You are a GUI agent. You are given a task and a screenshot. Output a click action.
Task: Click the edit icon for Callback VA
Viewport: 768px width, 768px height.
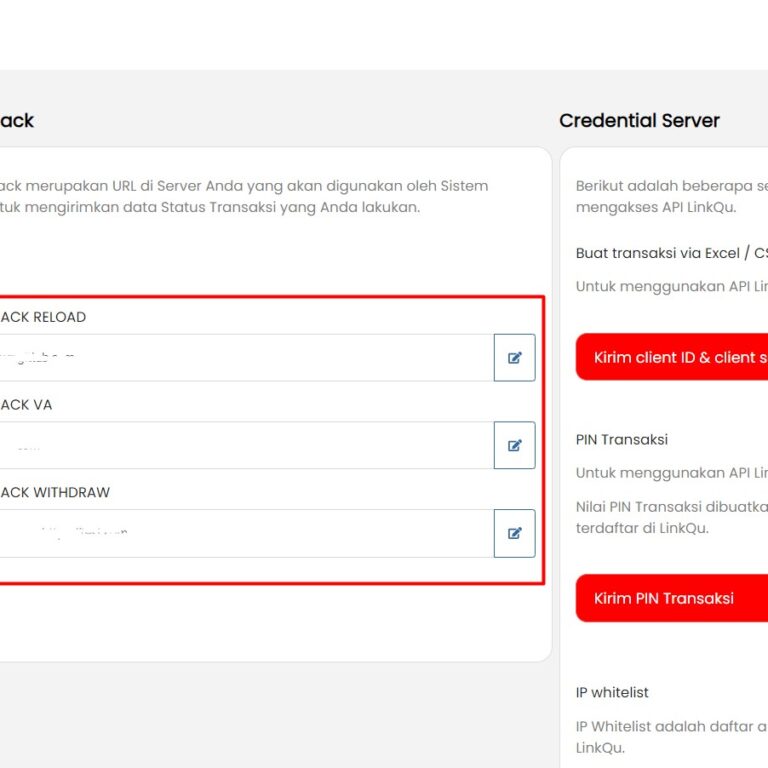pos(514,446)
